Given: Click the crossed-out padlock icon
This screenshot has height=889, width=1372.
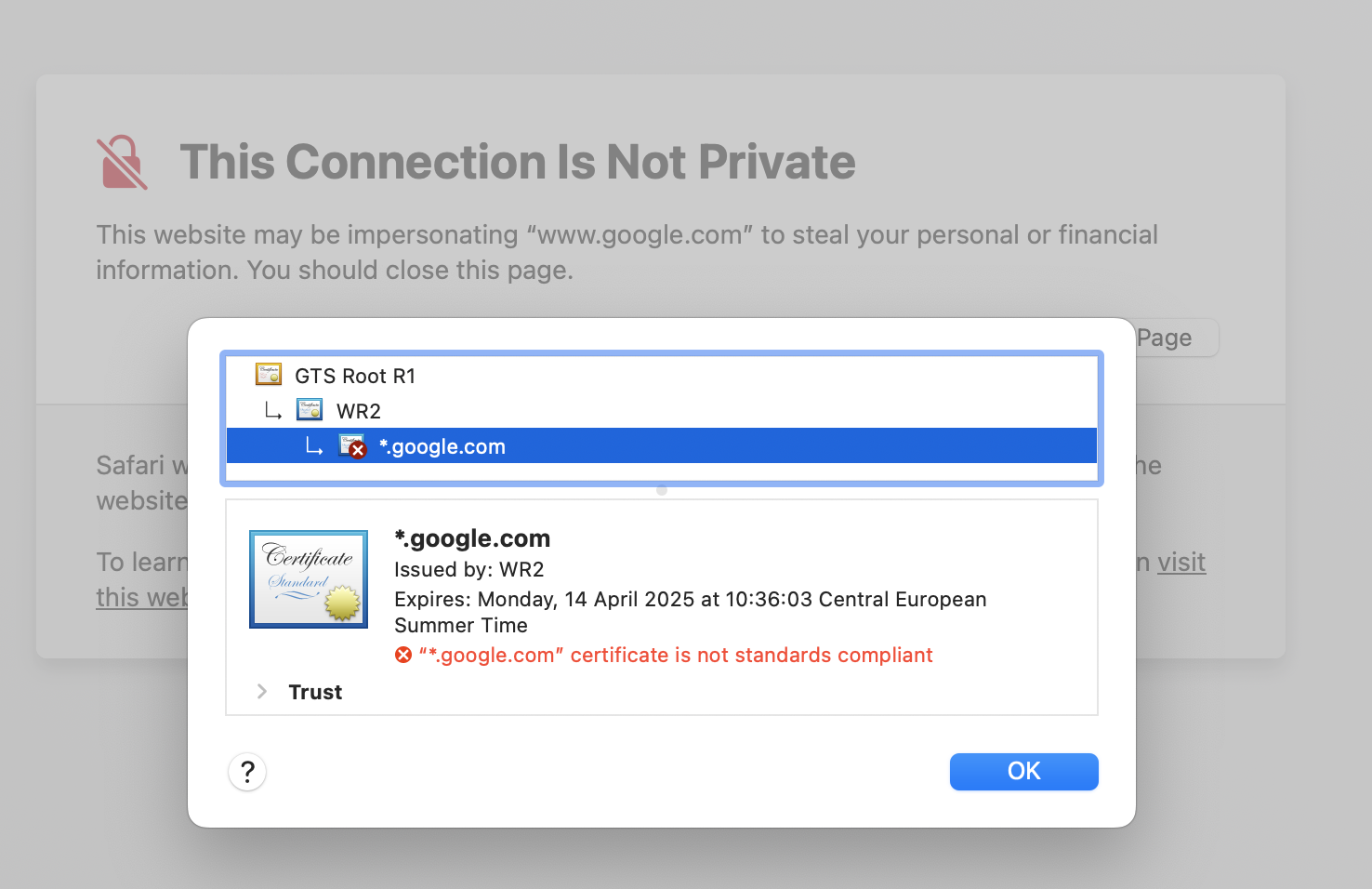Looking at the screenshot, I should coord(122,163).
